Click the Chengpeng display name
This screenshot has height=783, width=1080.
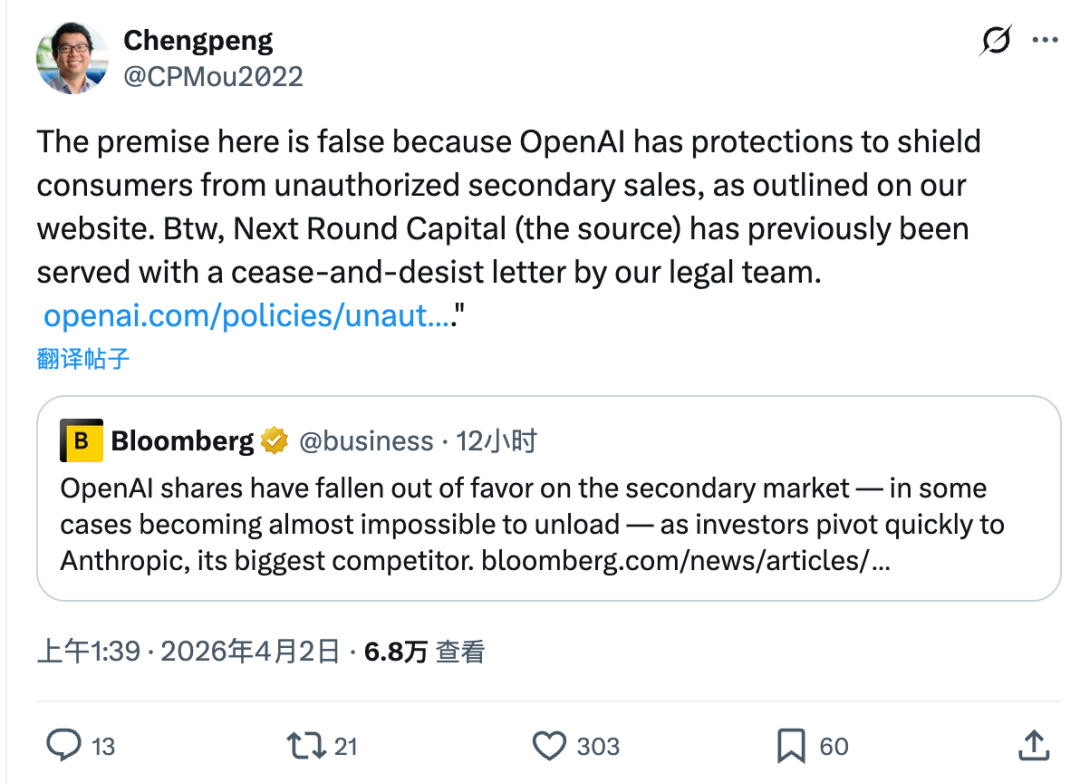pyautogui.click(x=198, y=41)
